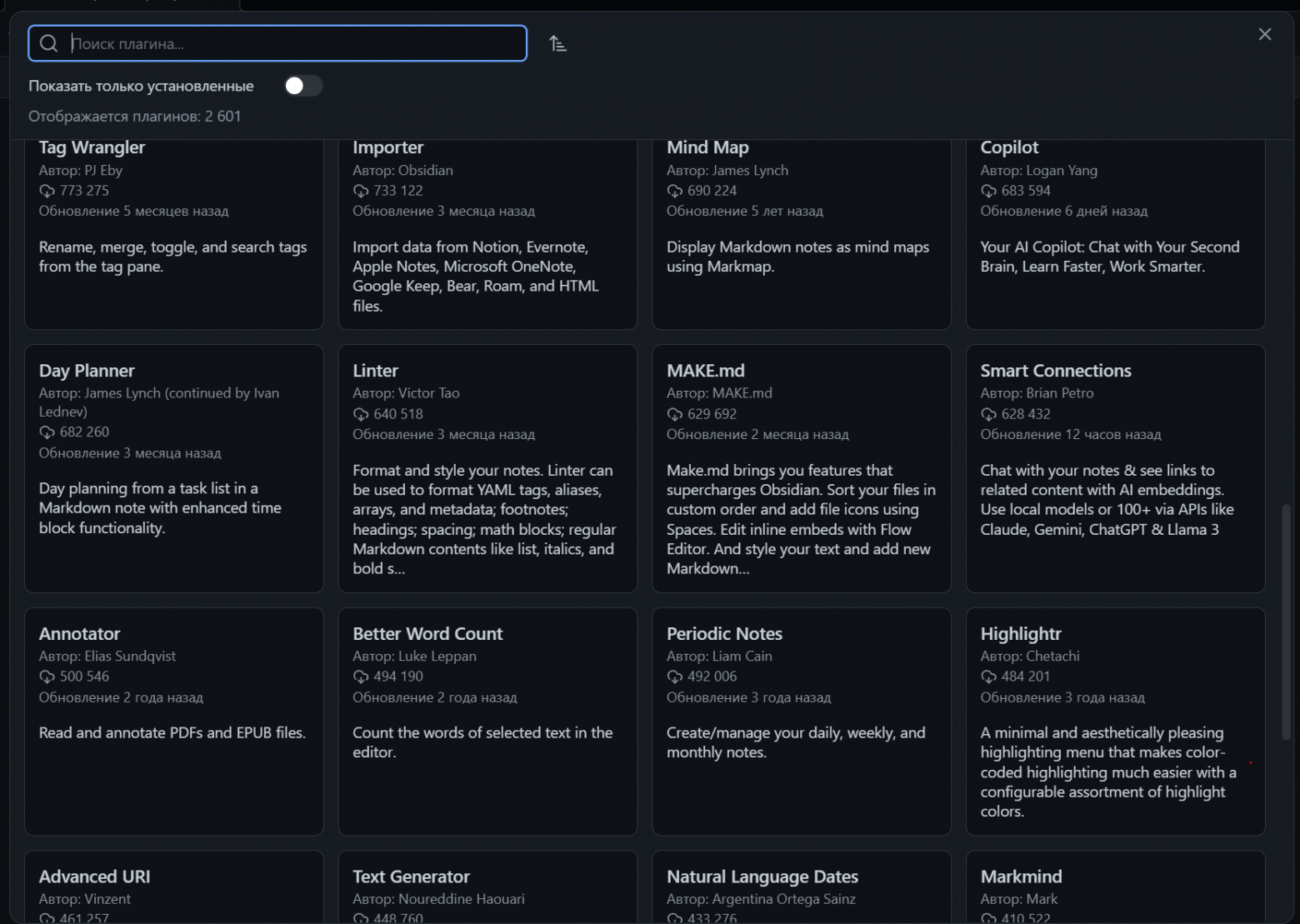The width and height of the screenshot is (1300, 924).
Task: Open the Natural Language Dates plugin title
Action: coord(762,877)
